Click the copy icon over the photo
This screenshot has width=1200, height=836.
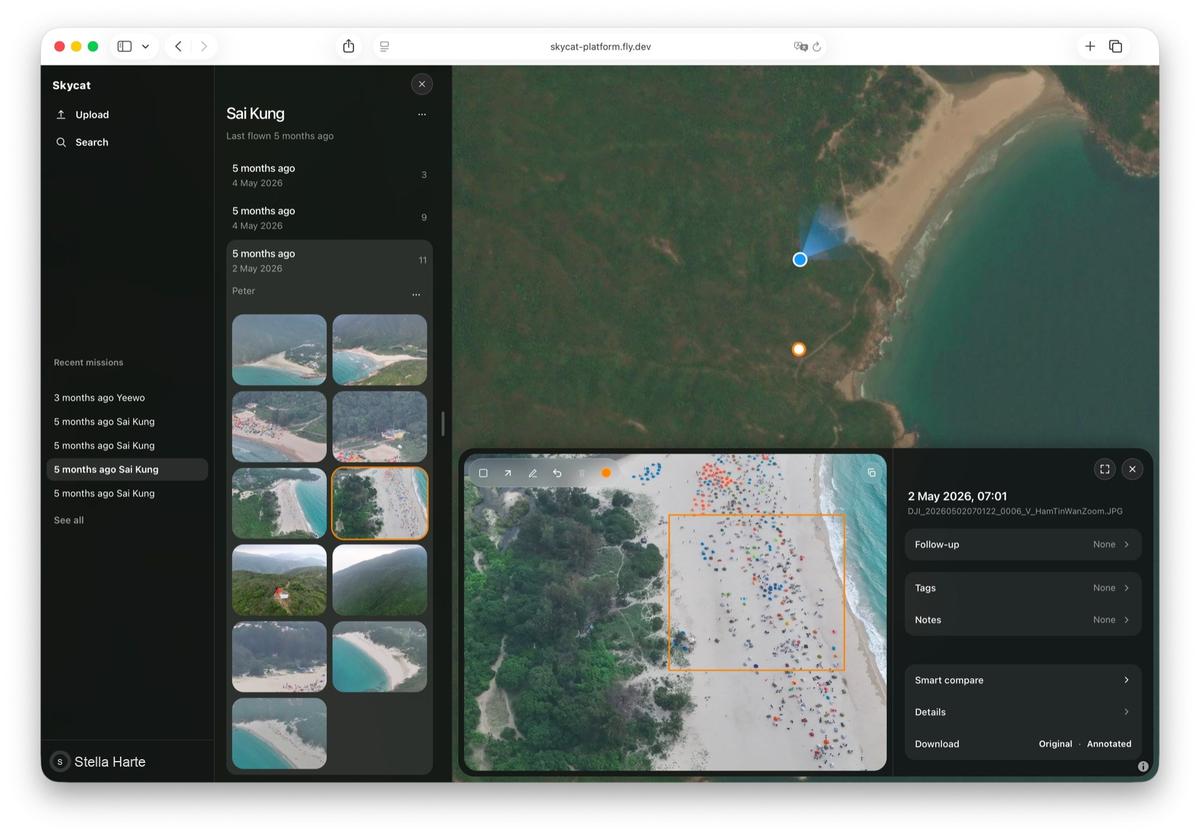pyautogui.click(x=871, y=472)
